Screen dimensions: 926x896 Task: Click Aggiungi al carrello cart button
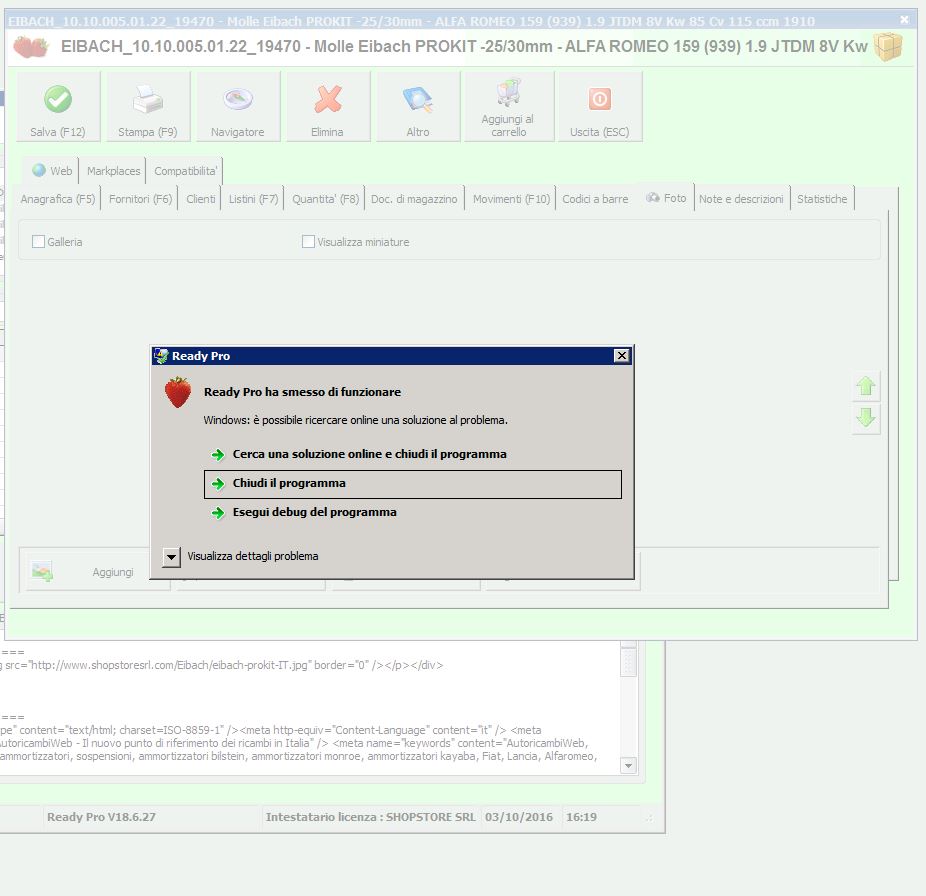point(508,106)
